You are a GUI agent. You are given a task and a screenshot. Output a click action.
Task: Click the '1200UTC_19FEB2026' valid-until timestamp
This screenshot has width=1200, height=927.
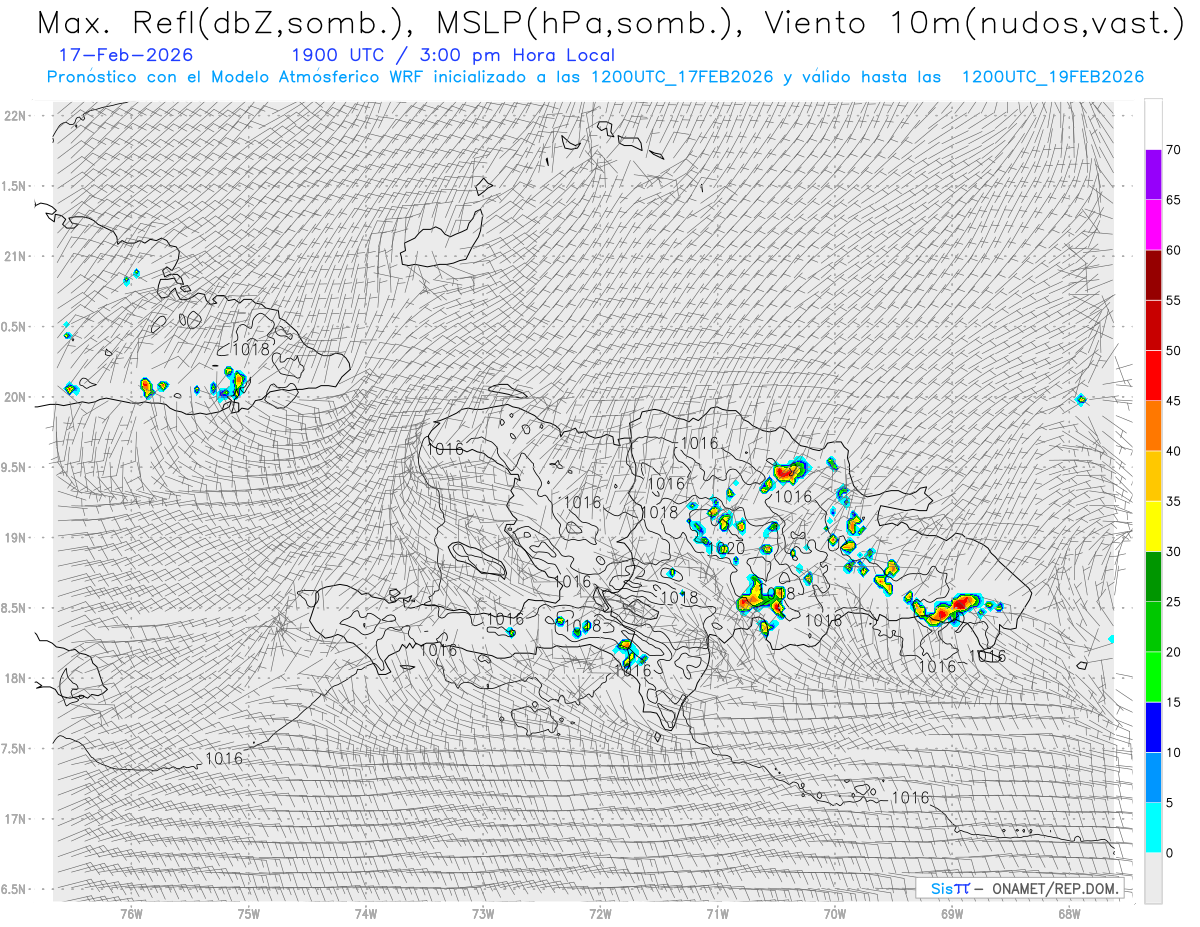click(x=1053, y=77)
